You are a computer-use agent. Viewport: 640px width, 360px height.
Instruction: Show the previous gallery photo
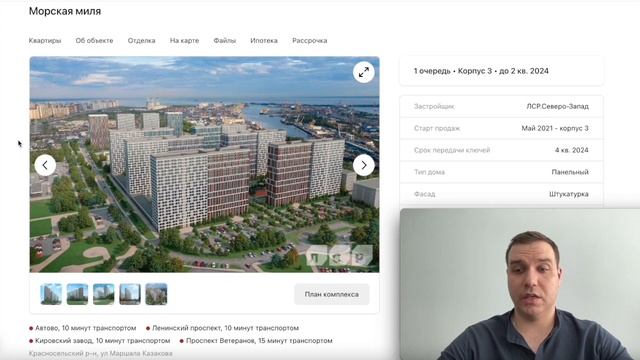tap(45, 165)
